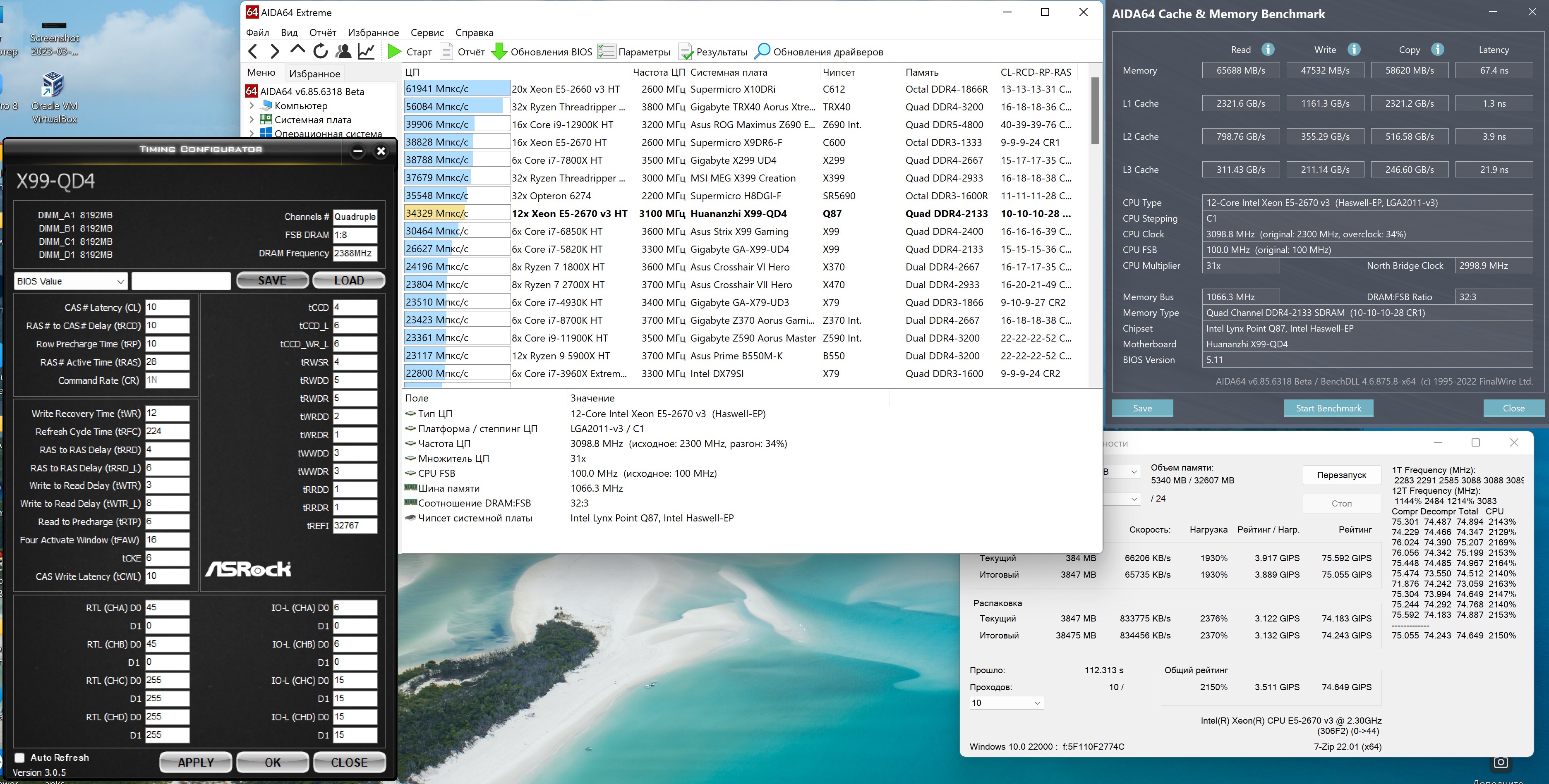The width and height of the screenshot is (1549, 784).
Task: Open the Сервис menu
Action: coord(427,32)
